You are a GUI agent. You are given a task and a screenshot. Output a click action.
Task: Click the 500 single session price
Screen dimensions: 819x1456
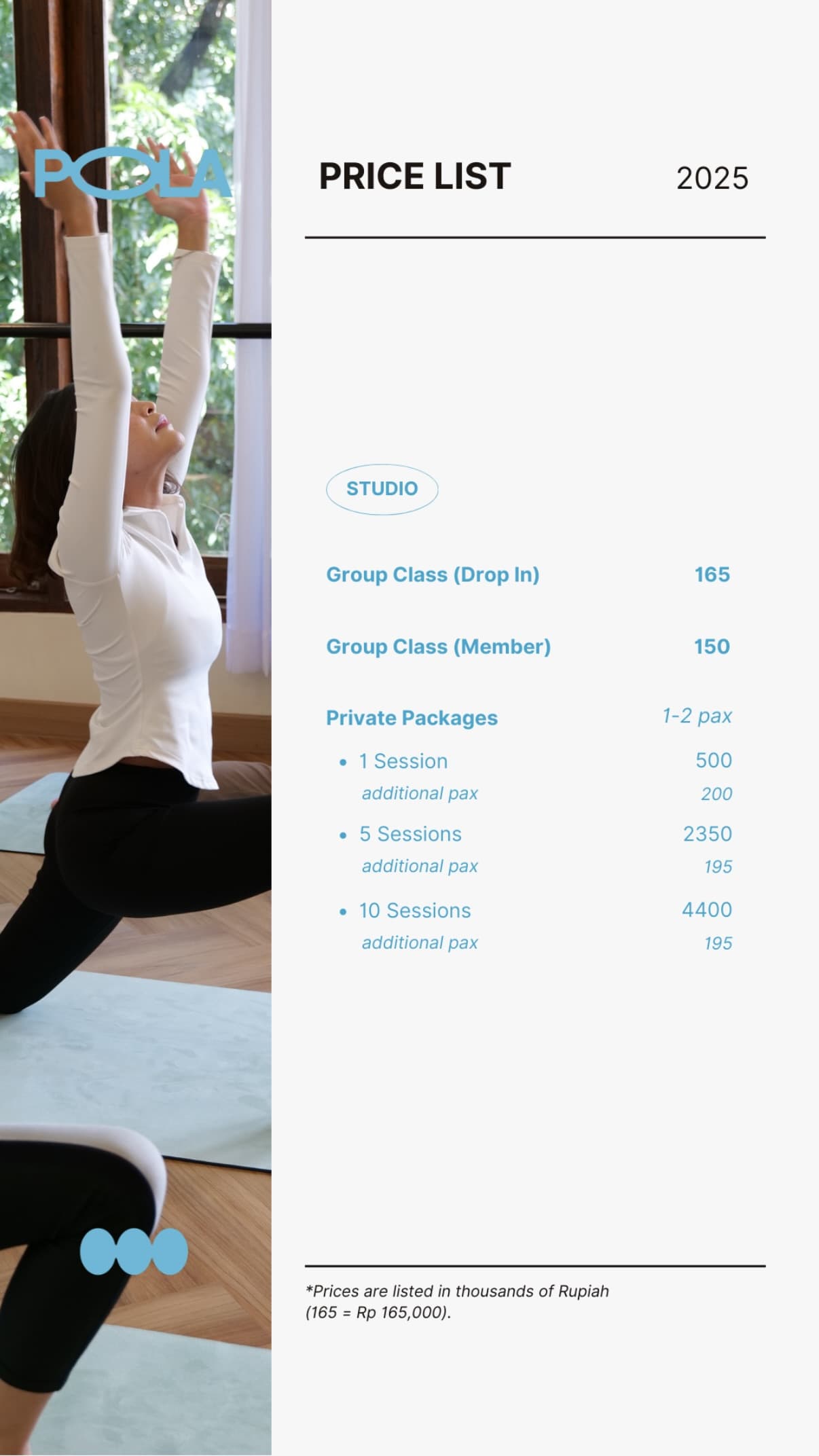(x=714, y=761)
